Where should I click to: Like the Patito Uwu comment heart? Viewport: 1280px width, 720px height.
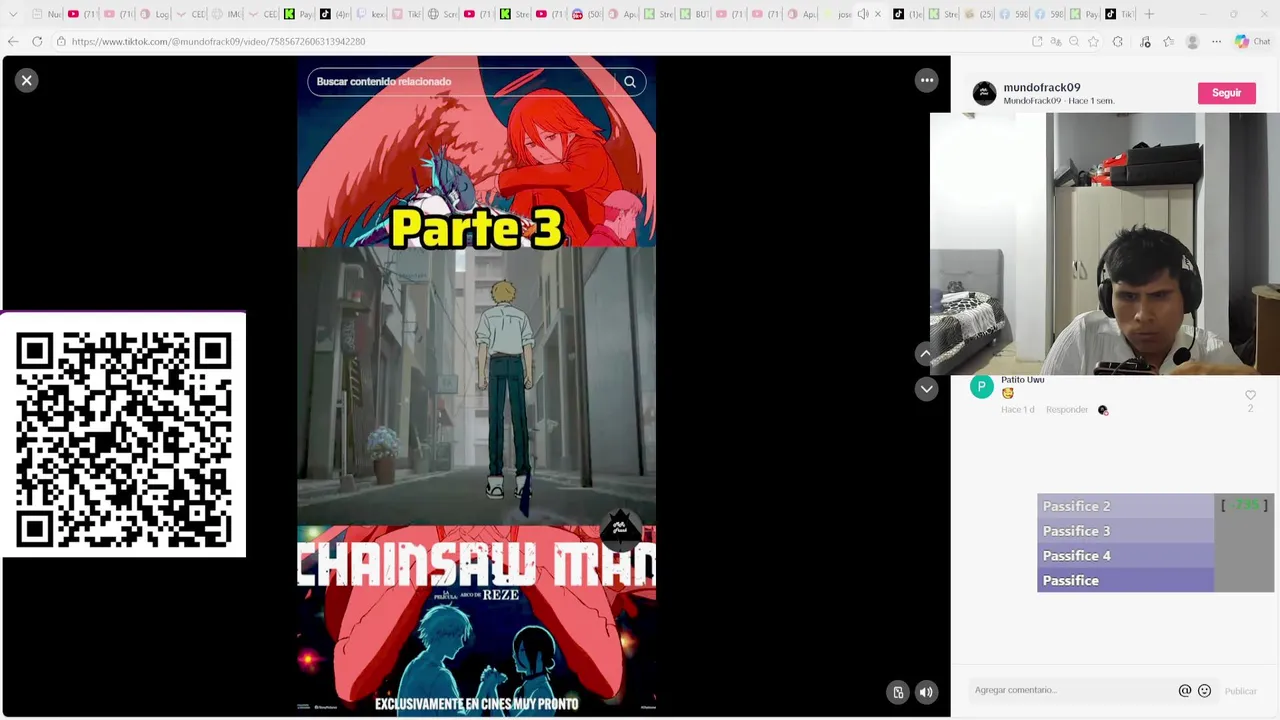[x=1250, y=396]
